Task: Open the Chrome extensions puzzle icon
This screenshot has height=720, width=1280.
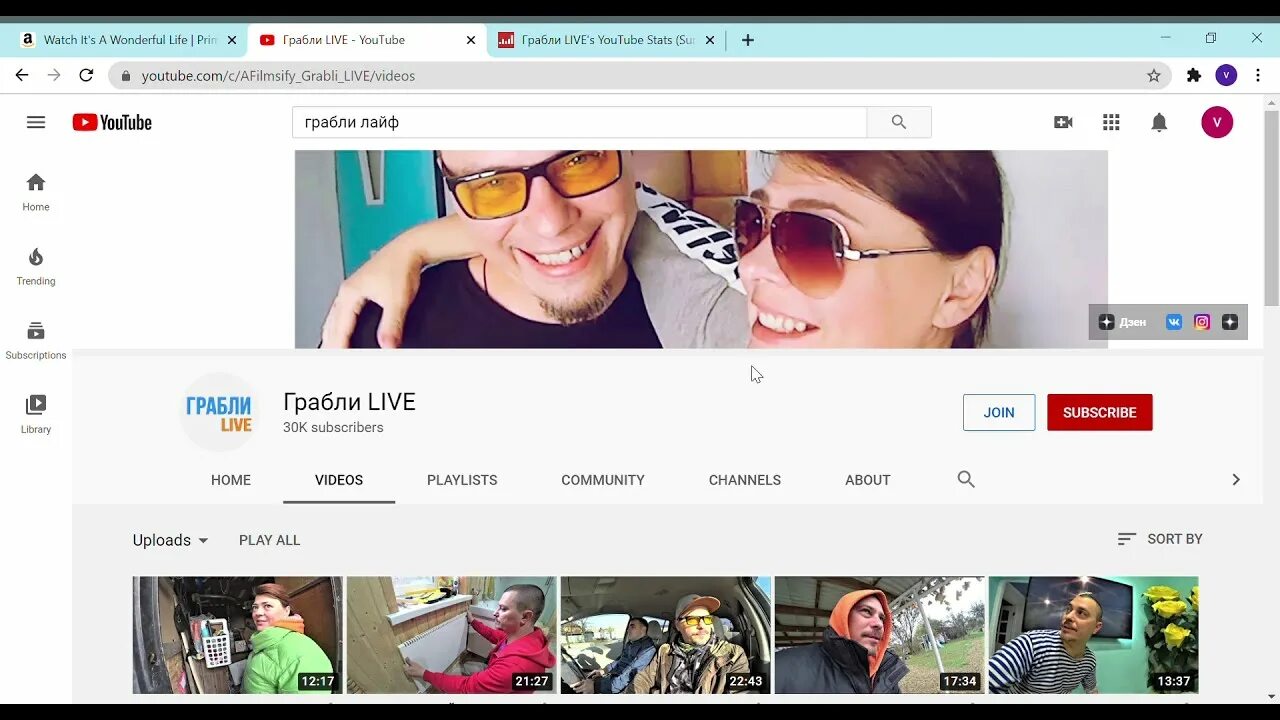Action: tap(1193, 75)
